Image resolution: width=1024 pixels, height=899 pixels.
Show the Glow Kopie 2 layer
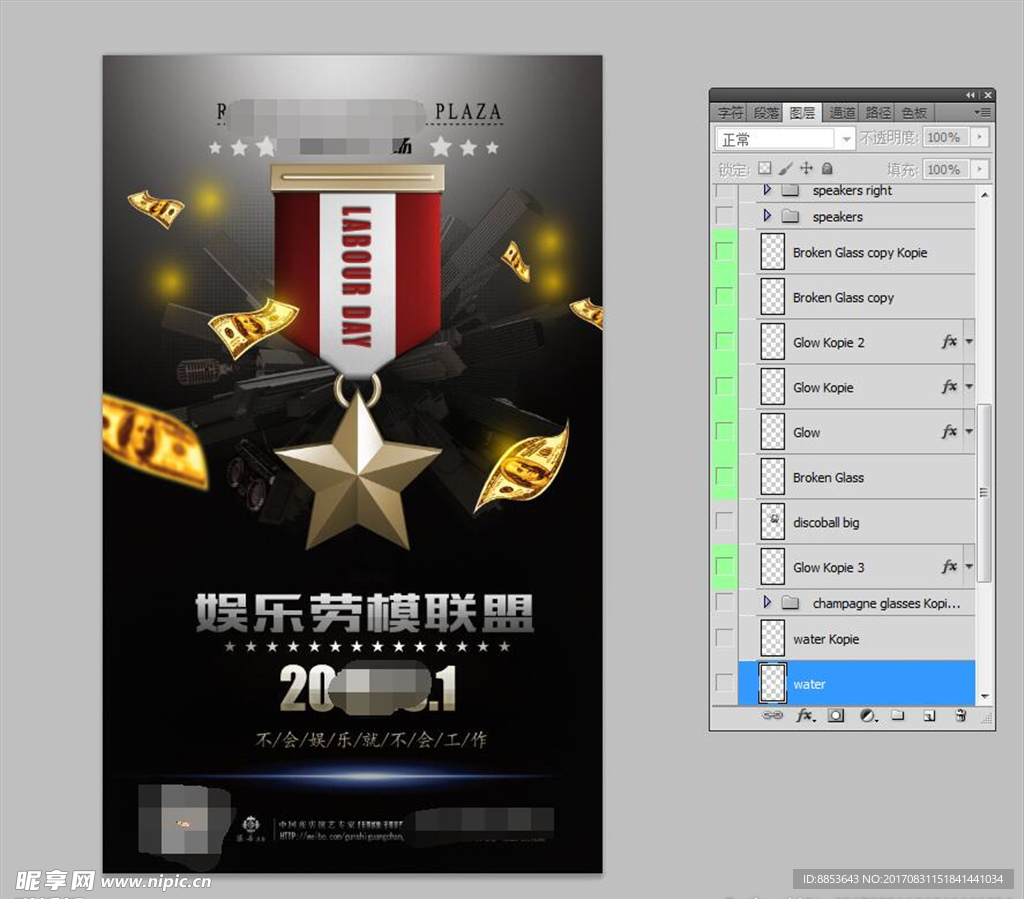click(724, 340)
